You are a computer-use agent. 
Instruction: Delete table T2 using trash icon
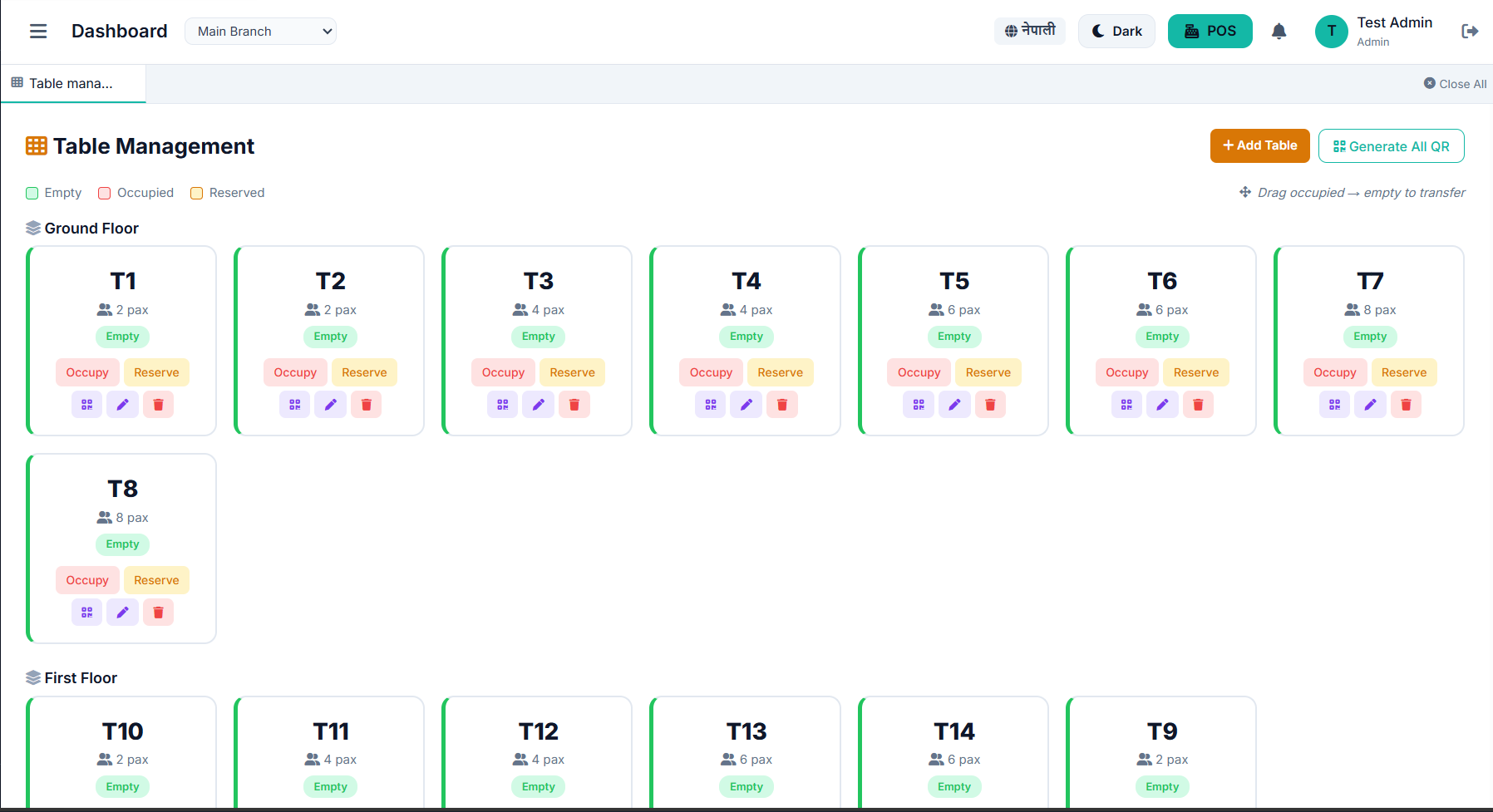click(367, 405)
